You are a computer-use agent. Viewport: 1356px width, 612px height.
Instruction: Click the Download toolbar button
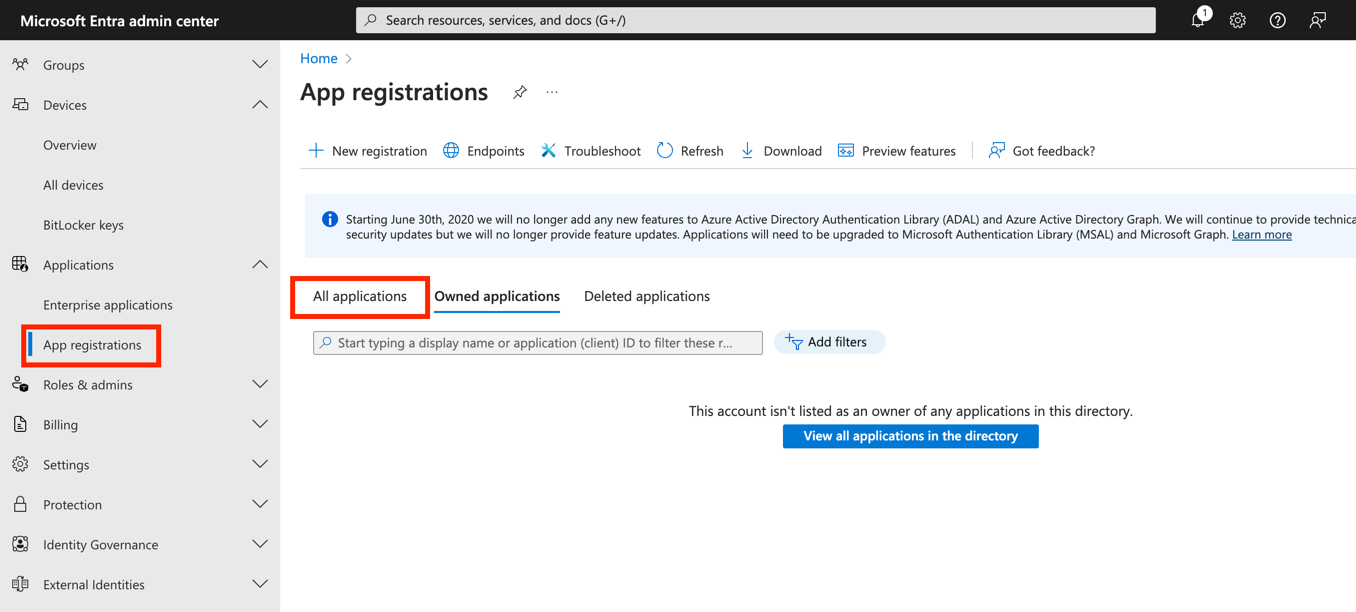[x=781, y=151]
